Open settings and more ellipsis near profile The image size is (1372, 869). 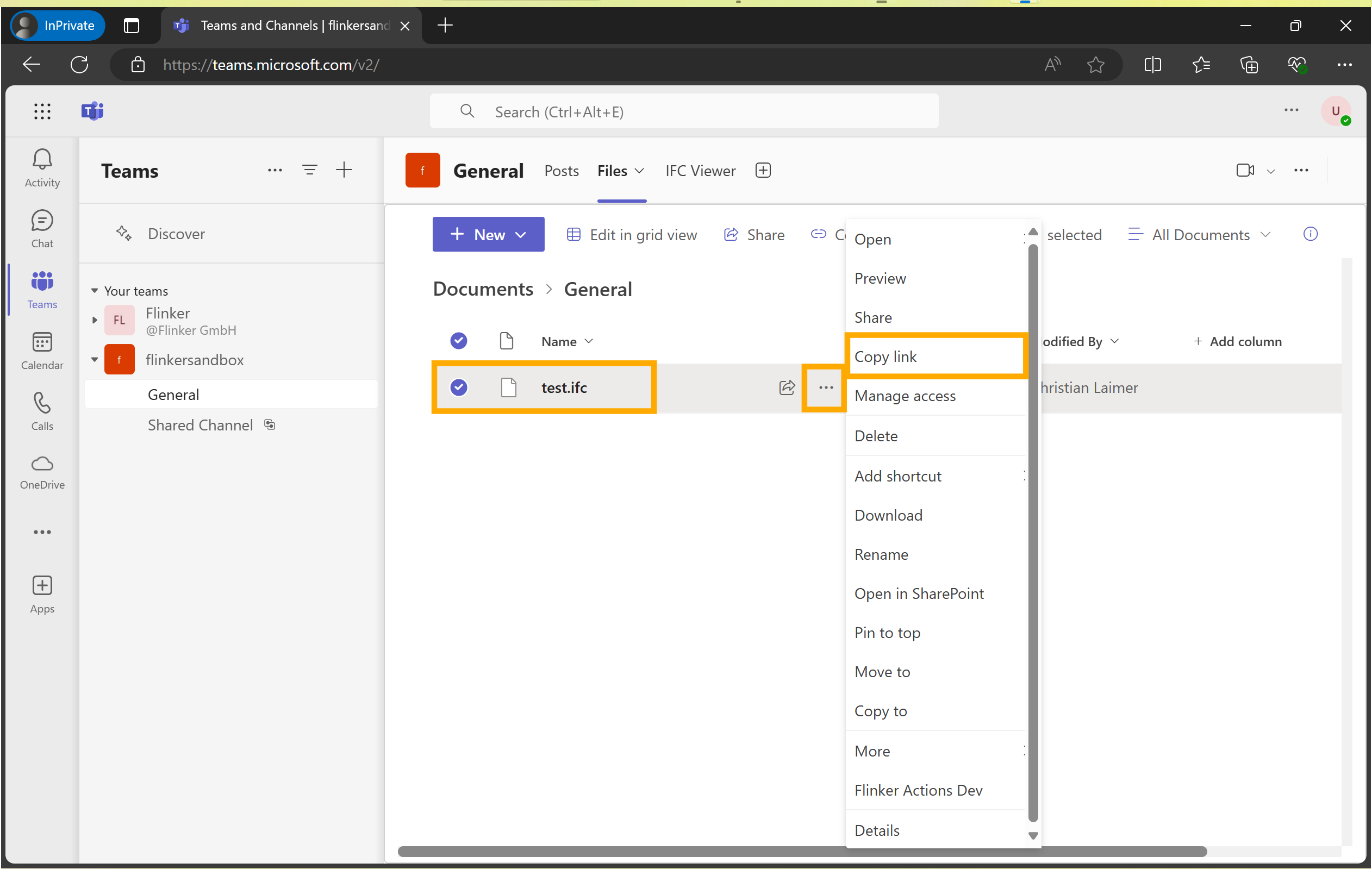[x=1291, y=110]
